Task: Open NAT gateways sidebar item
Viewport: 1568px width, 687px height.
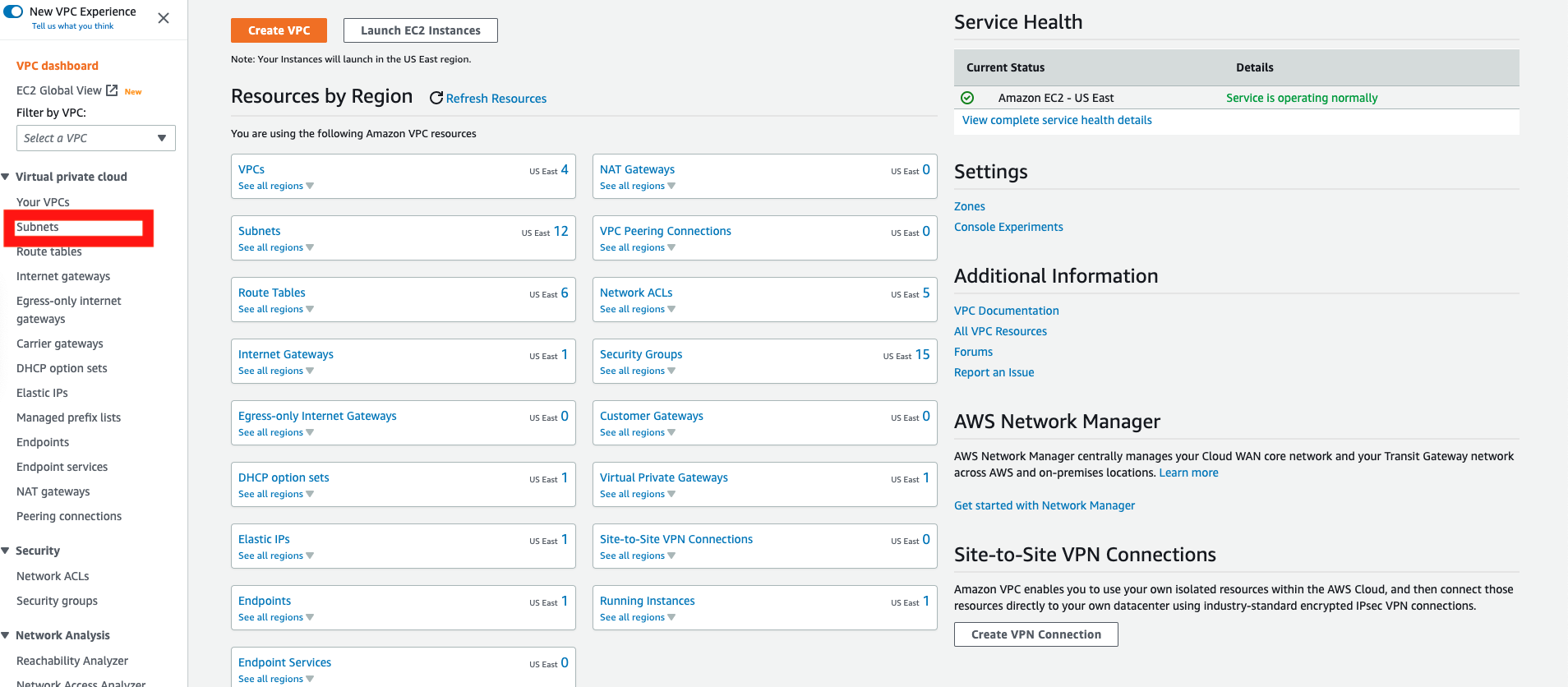Action: [53, 491]
